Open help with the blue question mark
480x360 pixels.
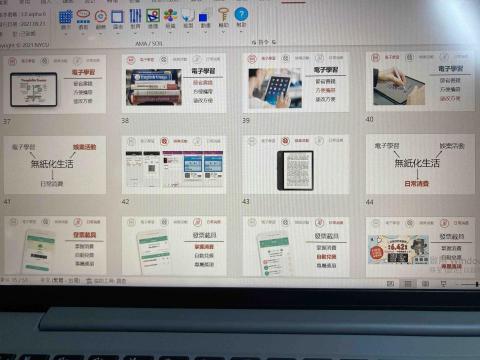(x=241, y=14)
